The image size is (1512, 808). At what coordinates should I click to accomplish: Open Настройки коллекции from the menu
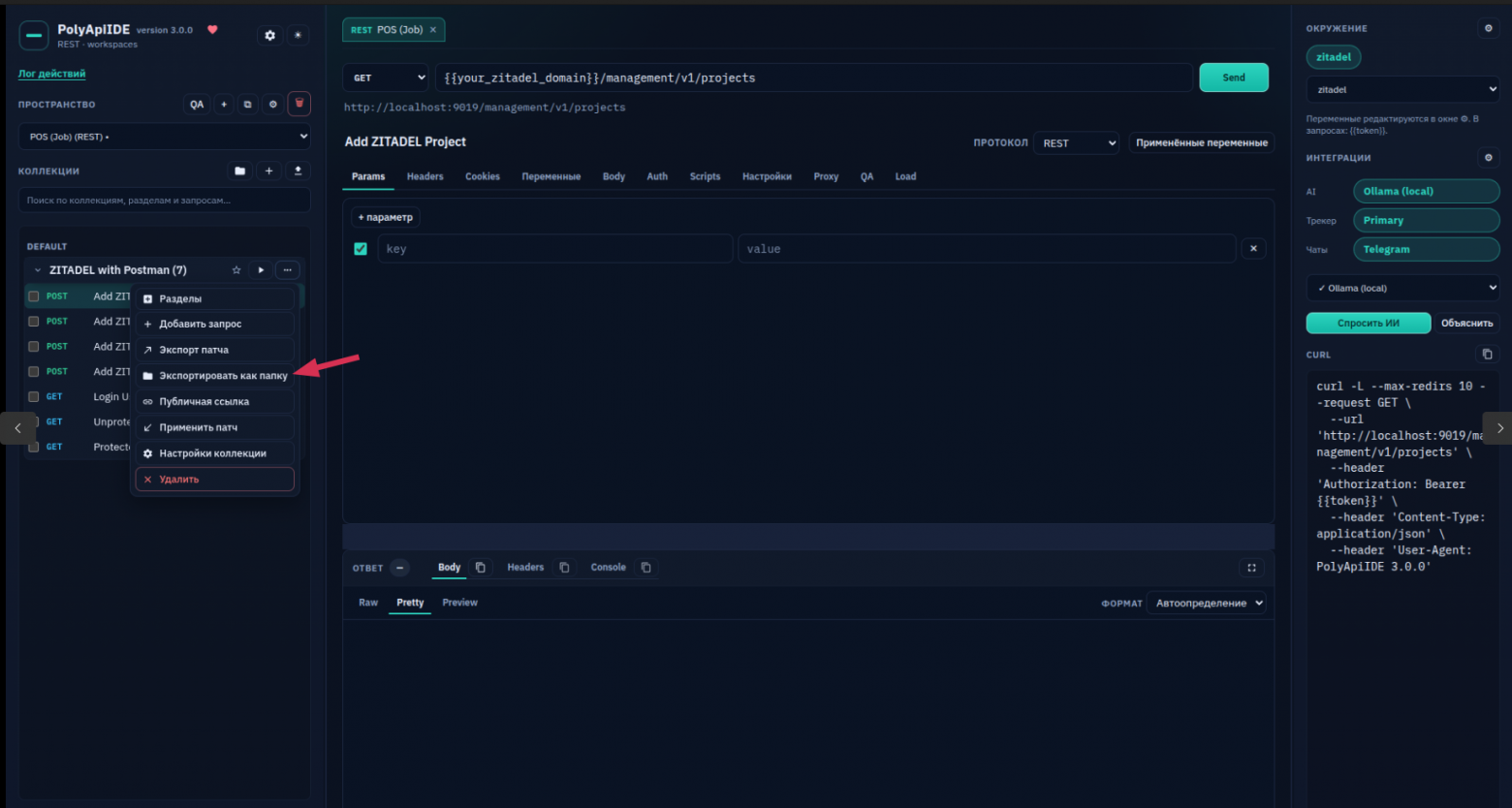pos(215,453)
